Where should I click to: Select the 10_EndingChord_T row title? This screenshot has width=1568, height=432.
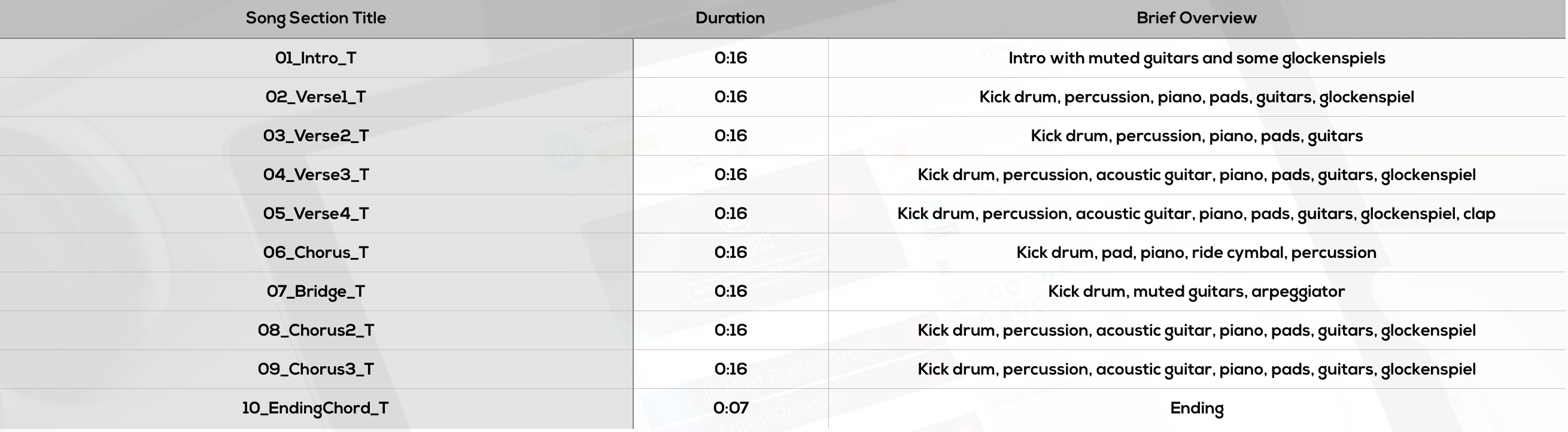(315, 408)
